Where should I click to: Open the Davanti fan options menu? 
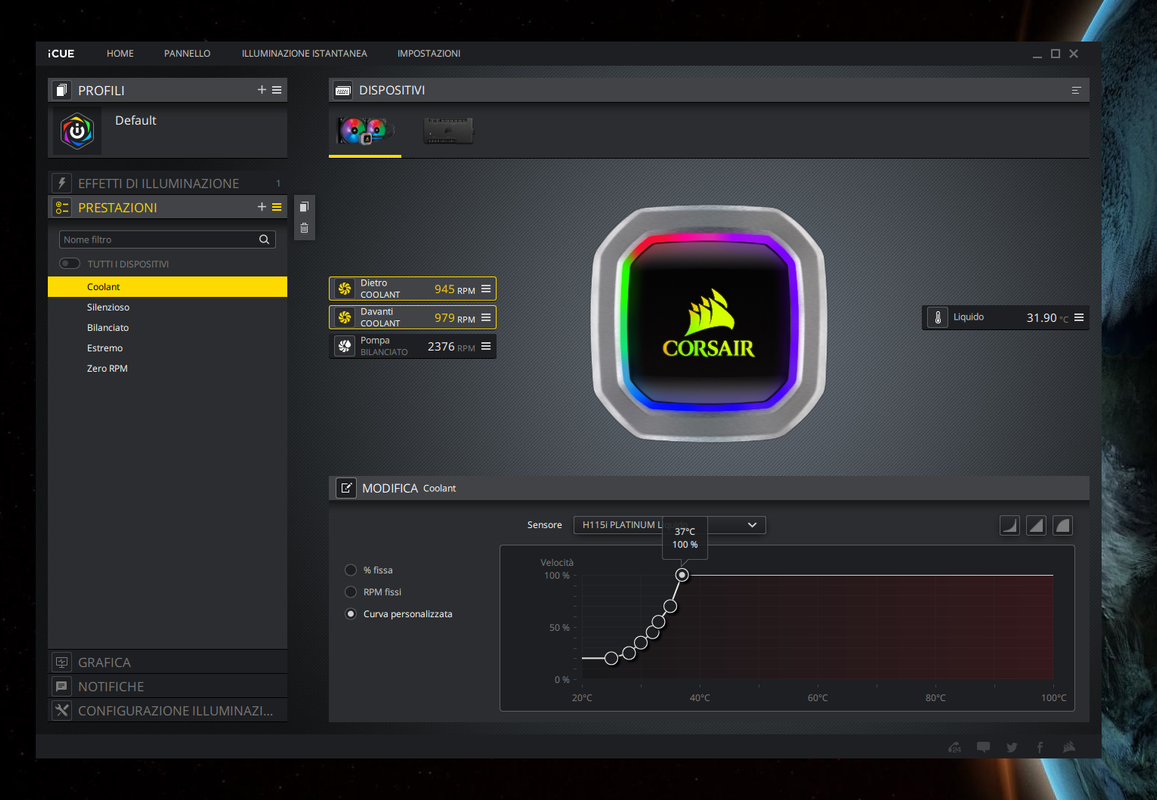(x=486, y=317)
